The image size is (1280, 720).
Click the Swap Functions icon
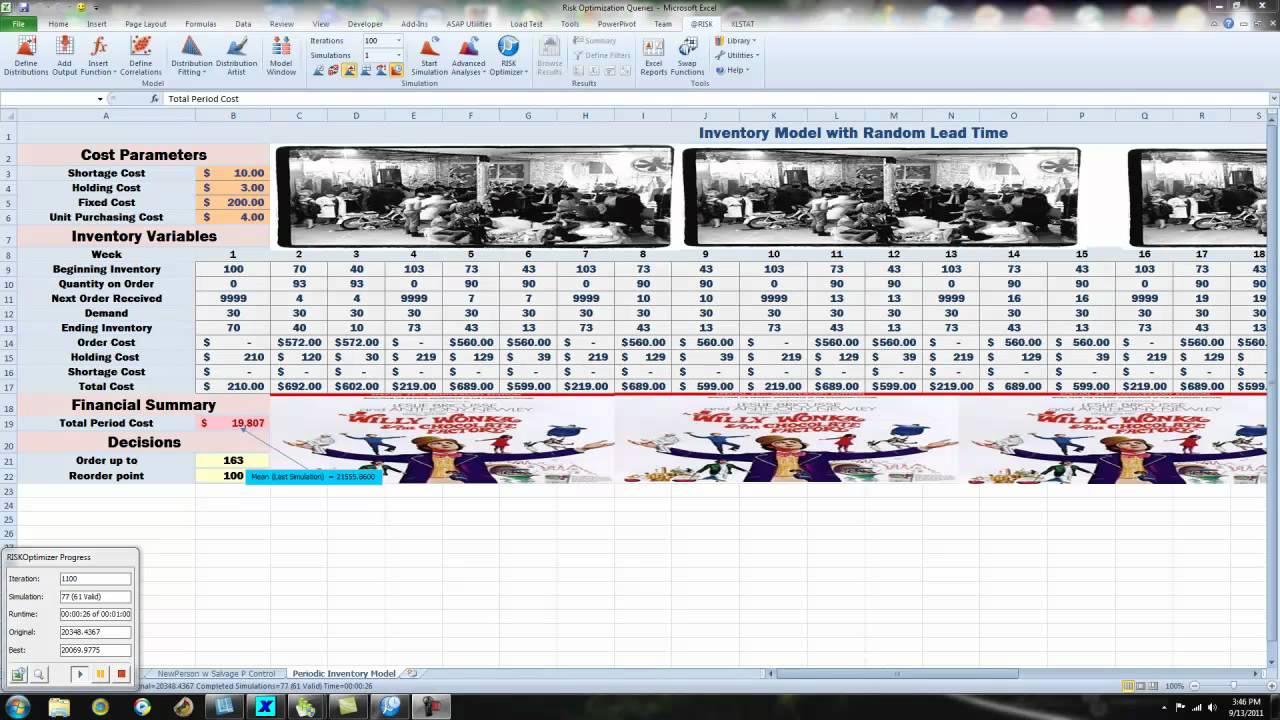(x=688, y=56)
